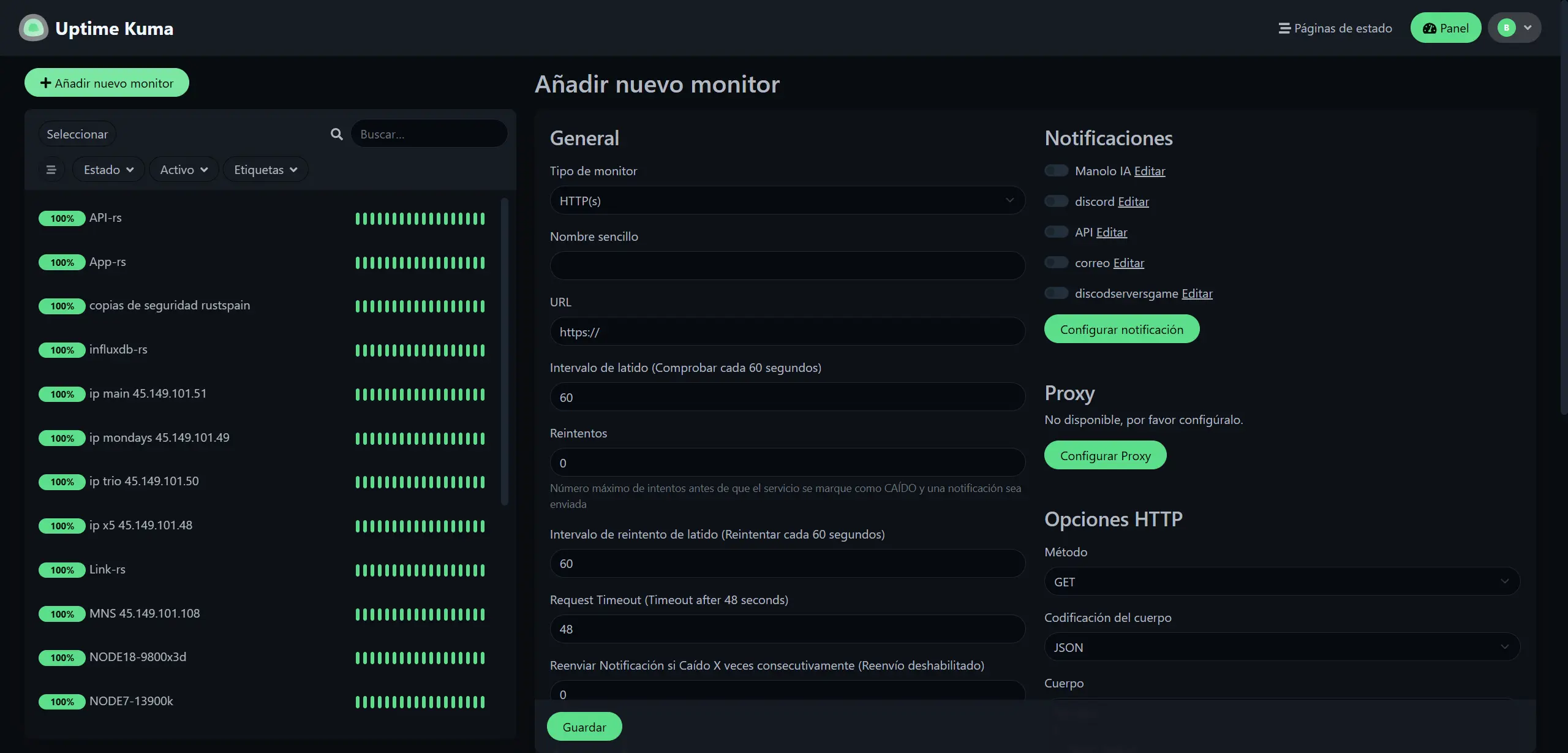
Task: Click the 100% badge for NODE7-13900k
Action: tap(62, 702)
